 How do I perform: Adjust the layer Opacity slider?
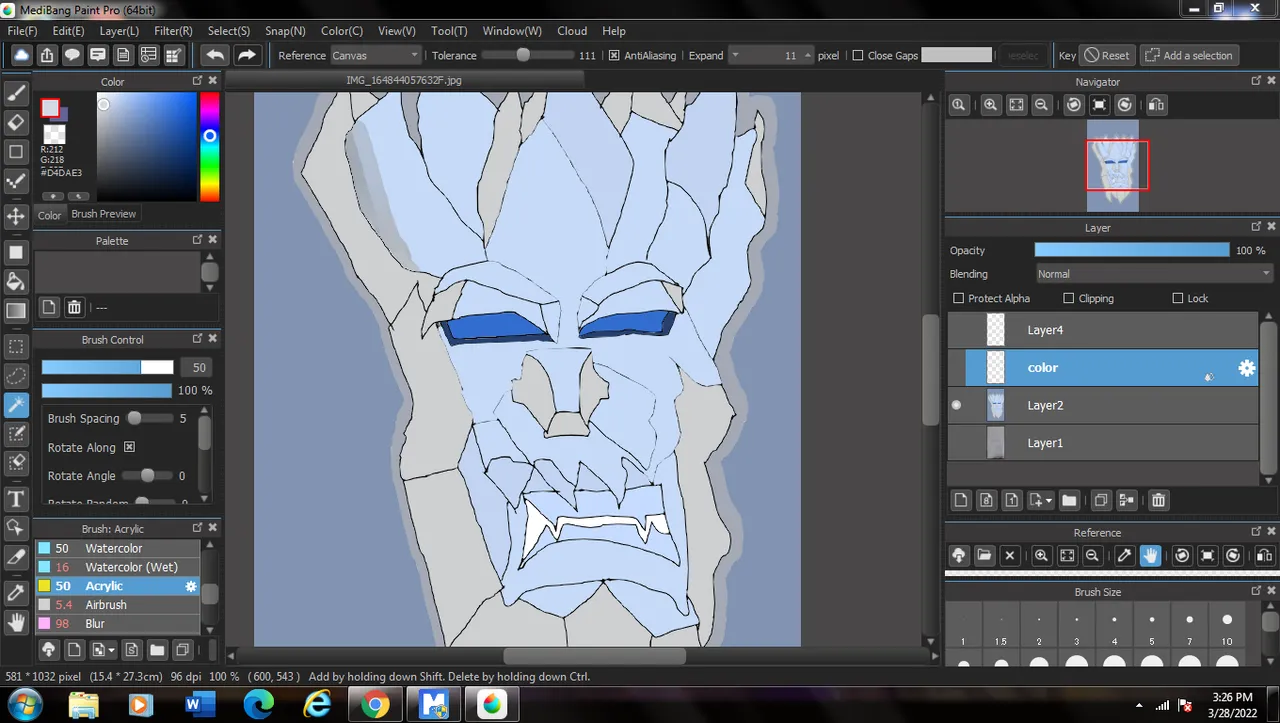(1131, 250)
